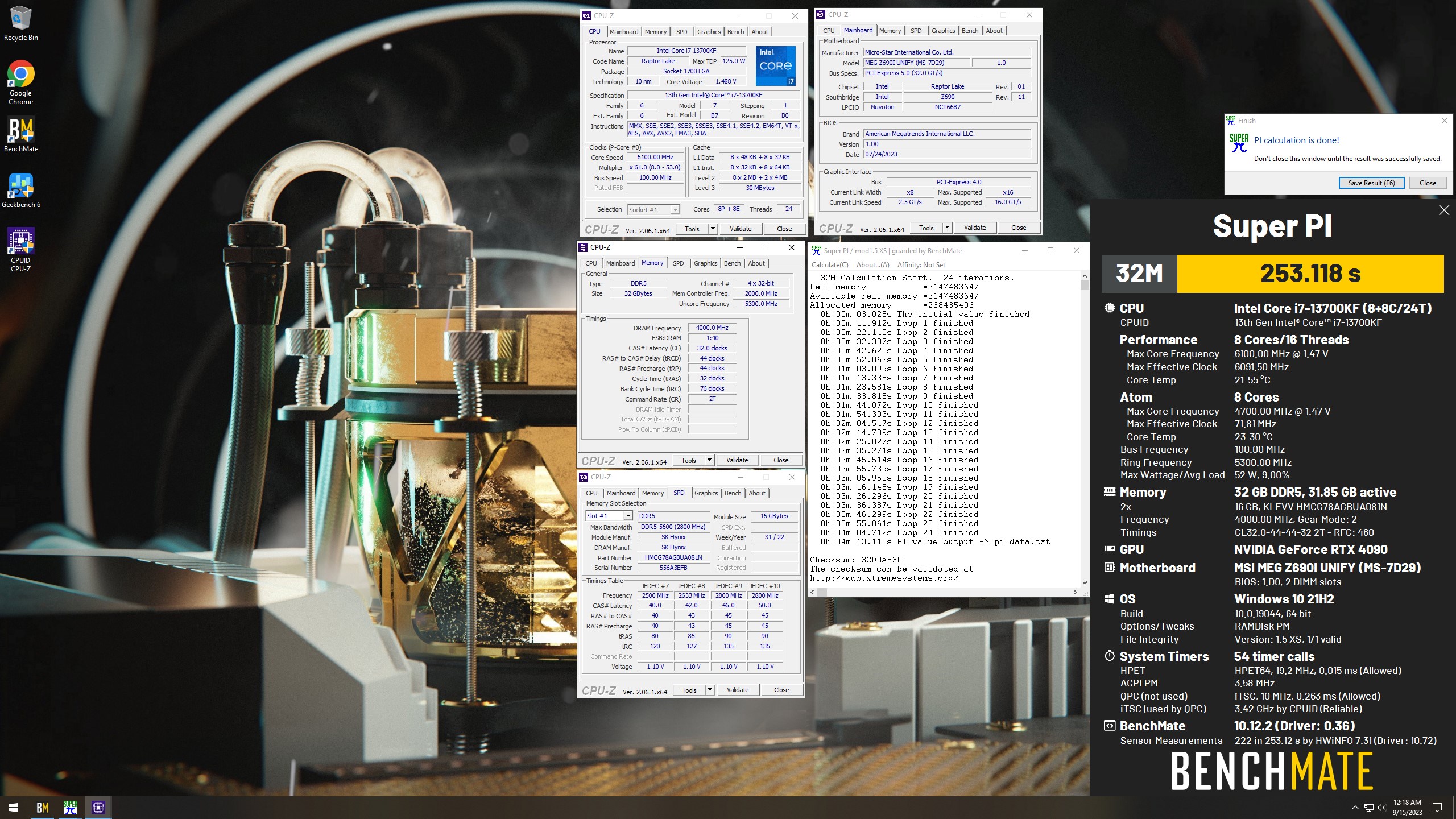
Task: Click the Loop 24 finished log line
Action: coord(900,533)
